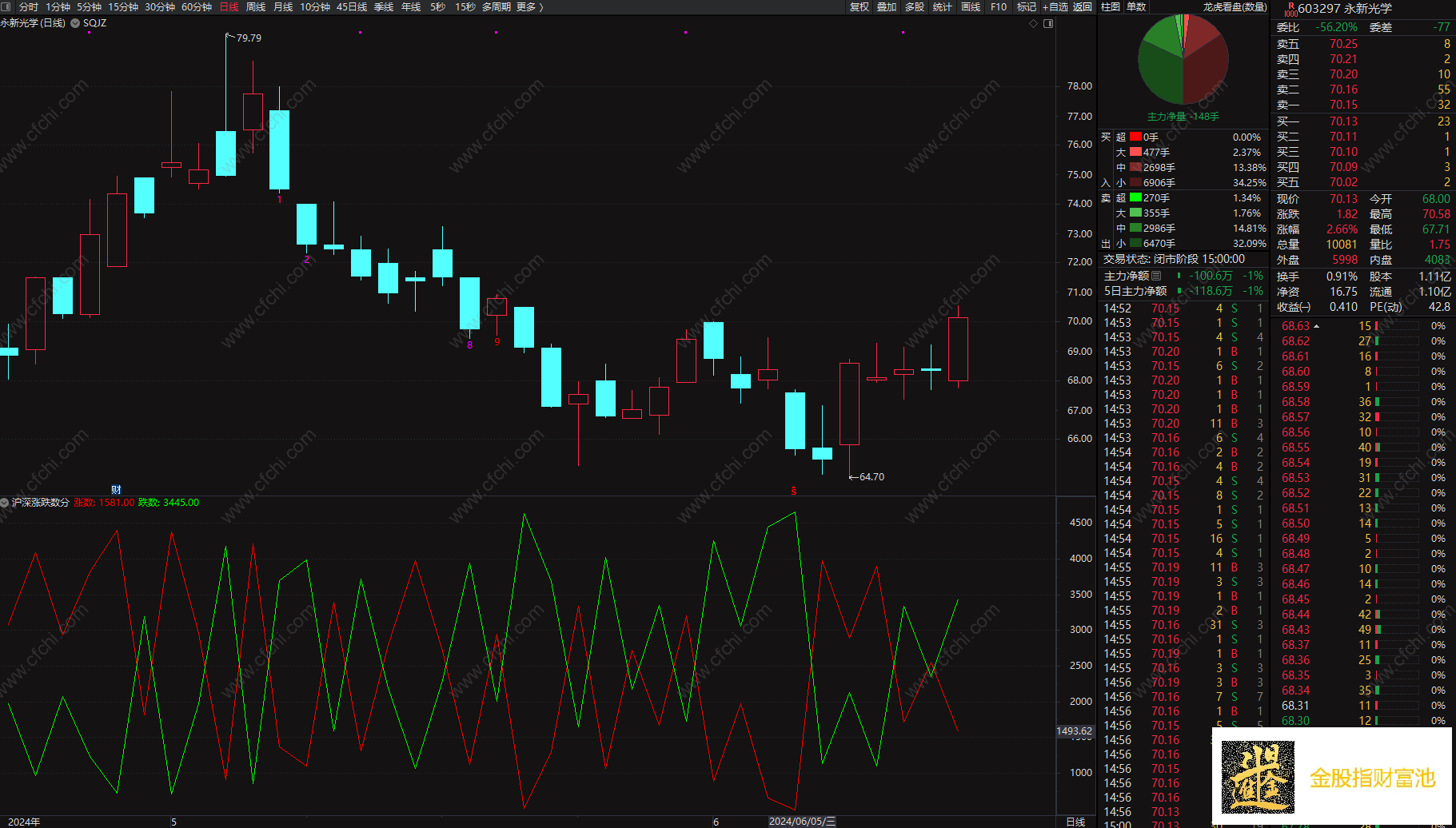Click the diamond marker icon above chart

[1033, 23]
